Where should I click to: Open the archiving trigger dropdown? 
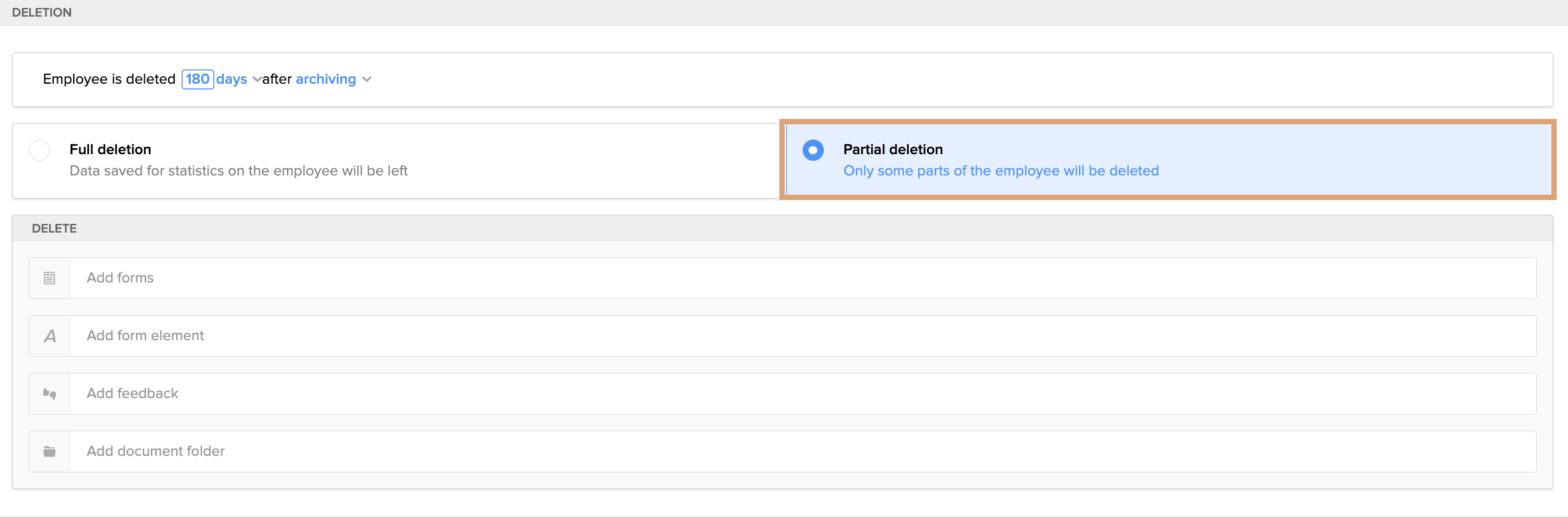[334, 79]
